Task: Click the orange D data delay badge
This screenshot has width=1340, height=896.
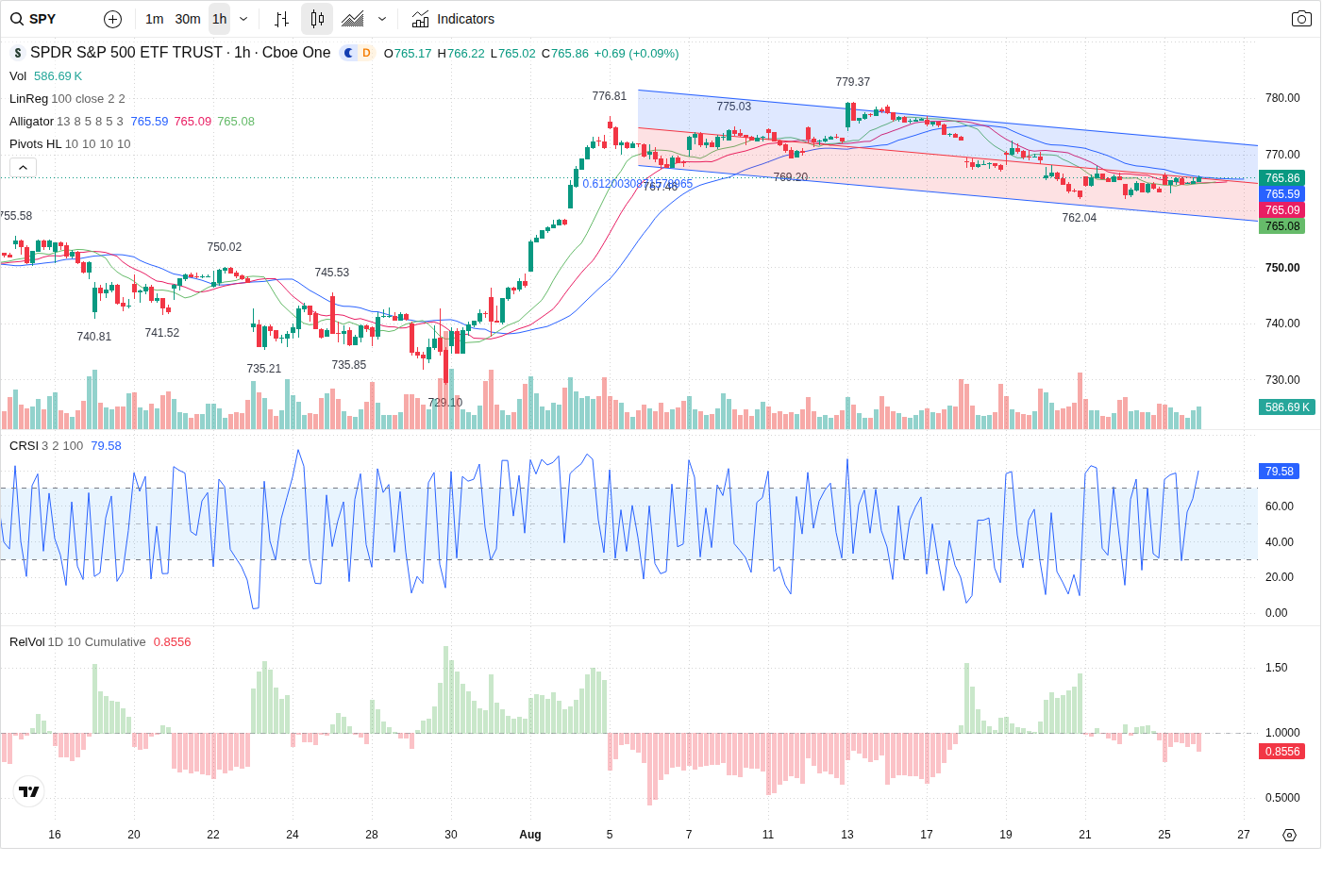Action: click(366, 53)
